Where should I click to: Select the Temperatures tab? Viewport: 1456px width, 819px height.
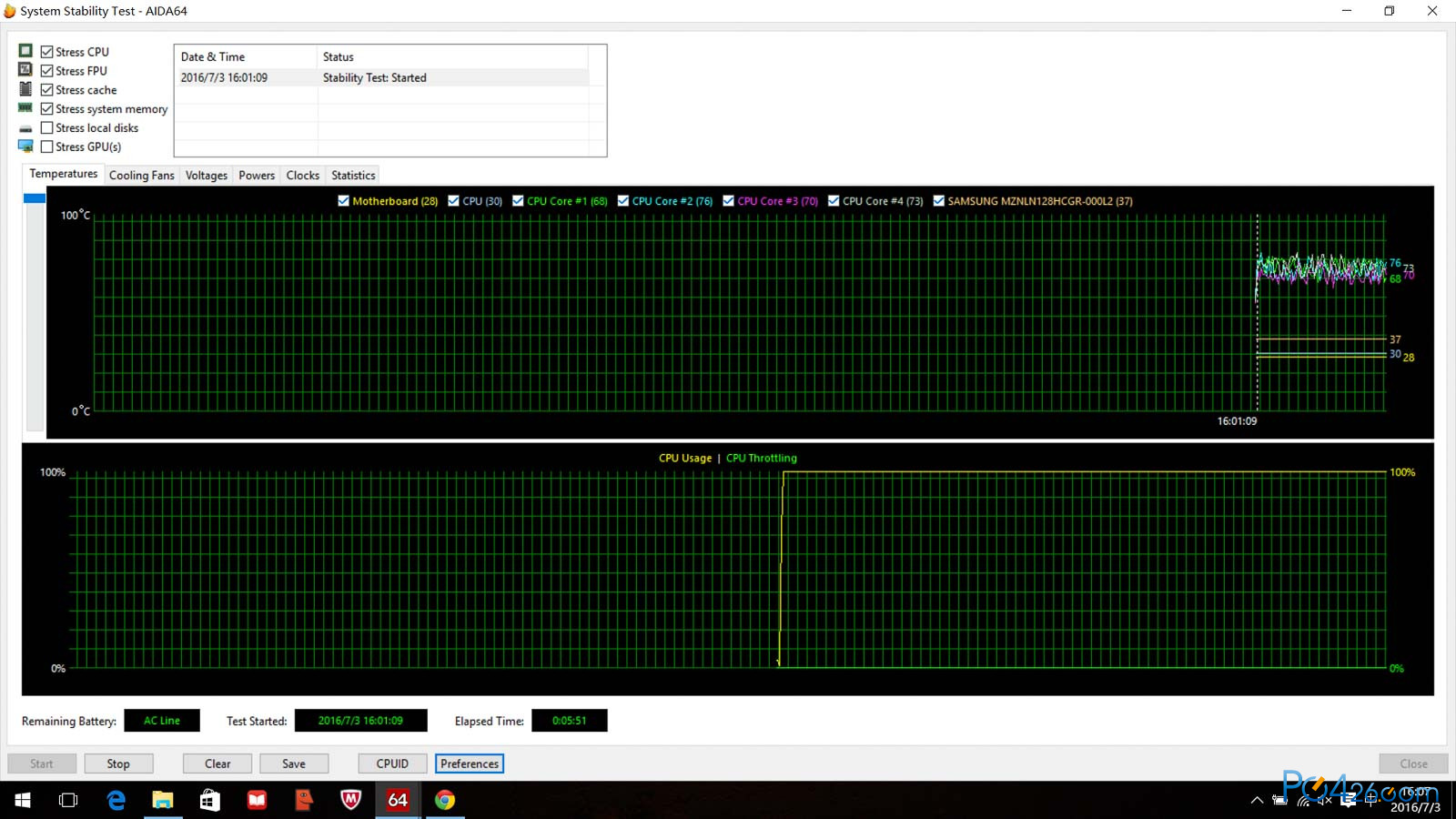click(63, 174)
